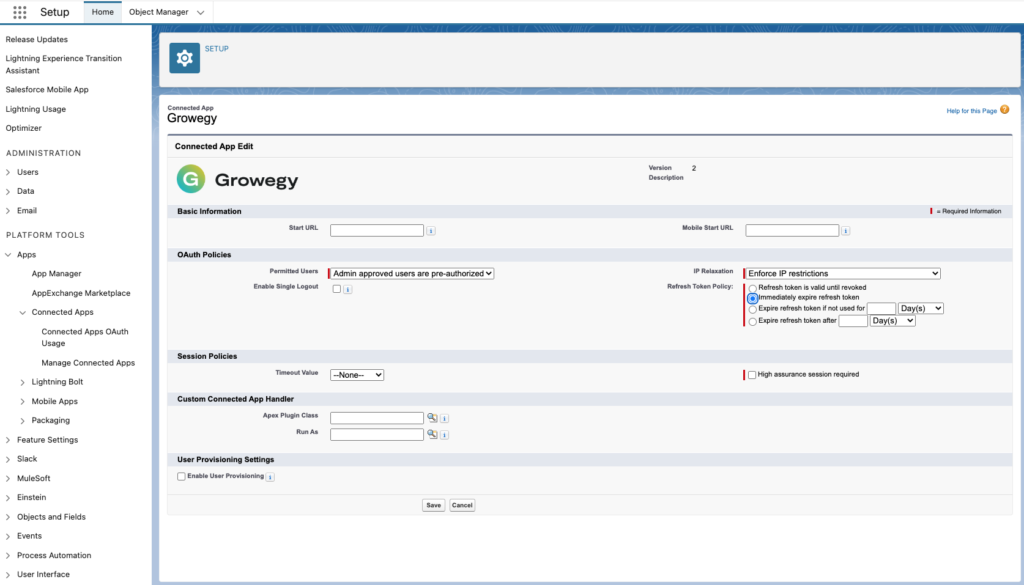
Task: Open the IP Relaxation dropdown
Action: 842,274
